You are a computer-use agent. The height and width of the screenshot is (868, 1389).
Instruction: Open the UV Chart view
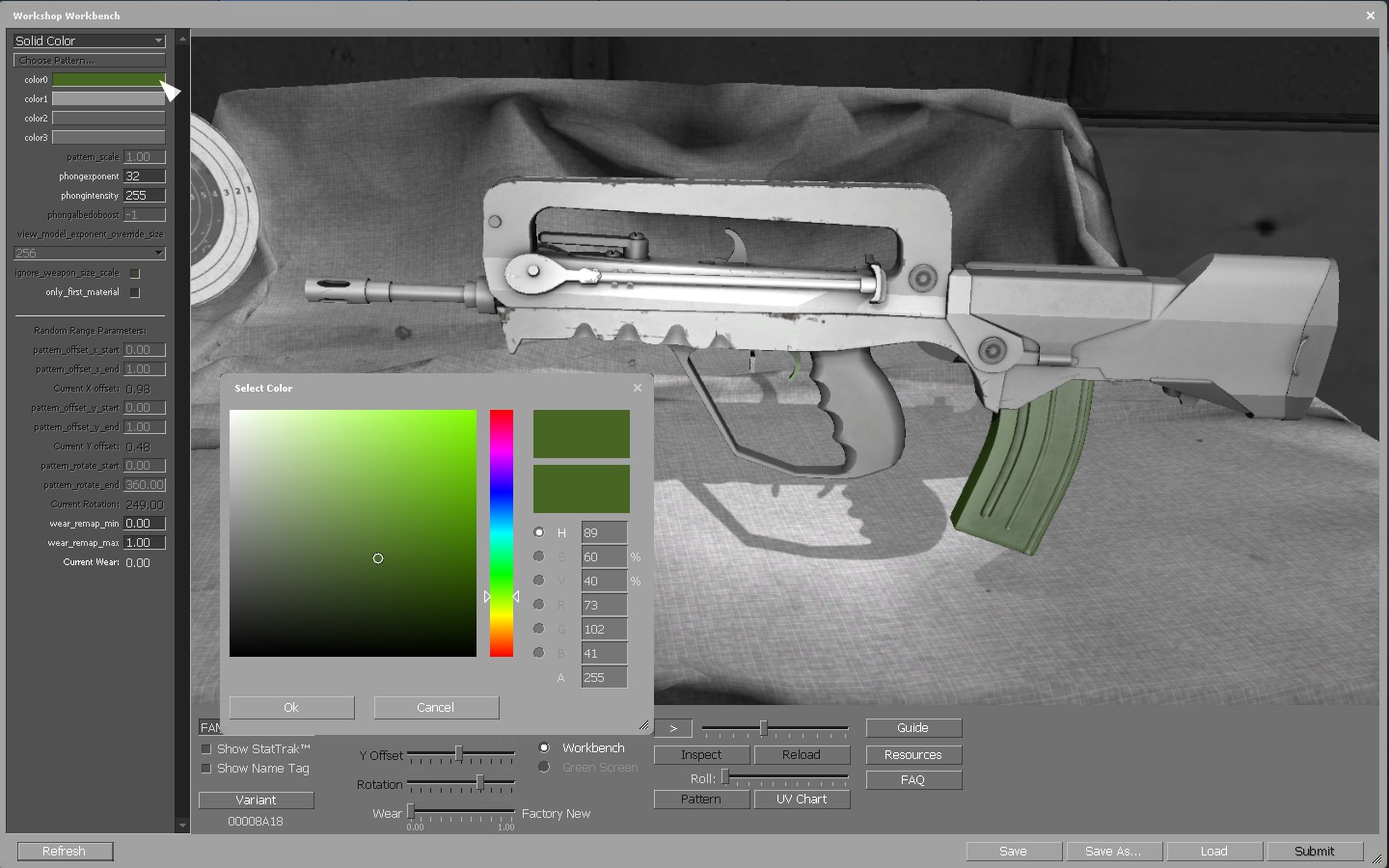click(802, 800)
